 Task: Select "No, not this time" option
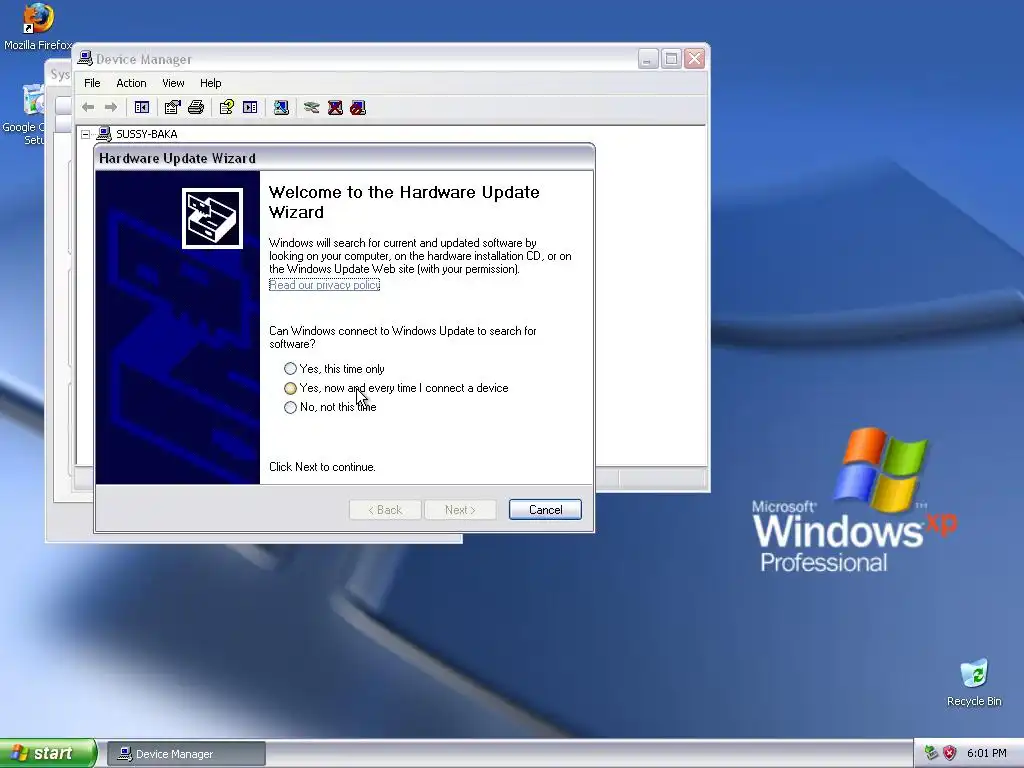point(330,407)
